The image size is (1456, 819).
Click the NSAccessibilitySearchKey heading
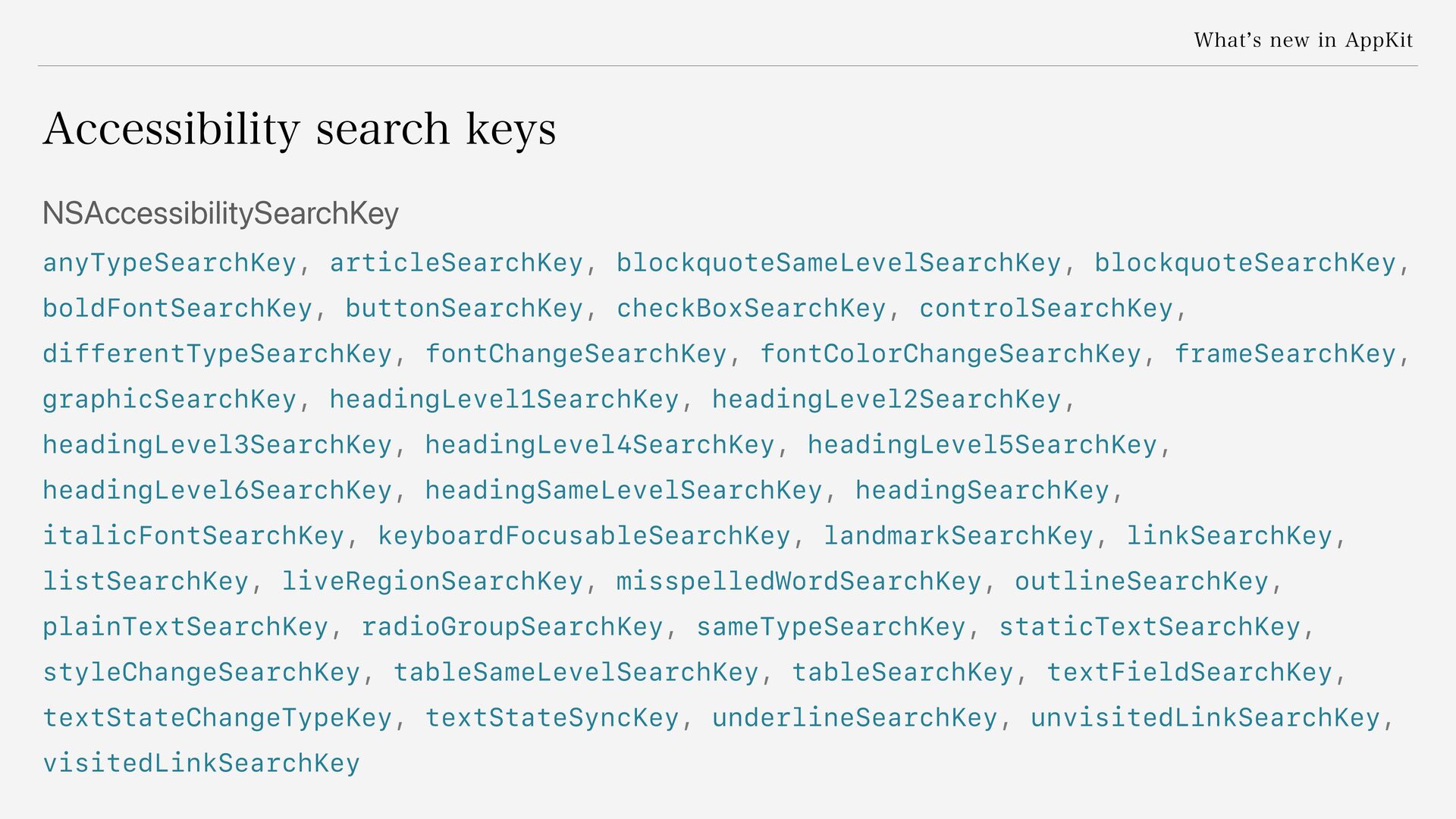coord(221,214)
